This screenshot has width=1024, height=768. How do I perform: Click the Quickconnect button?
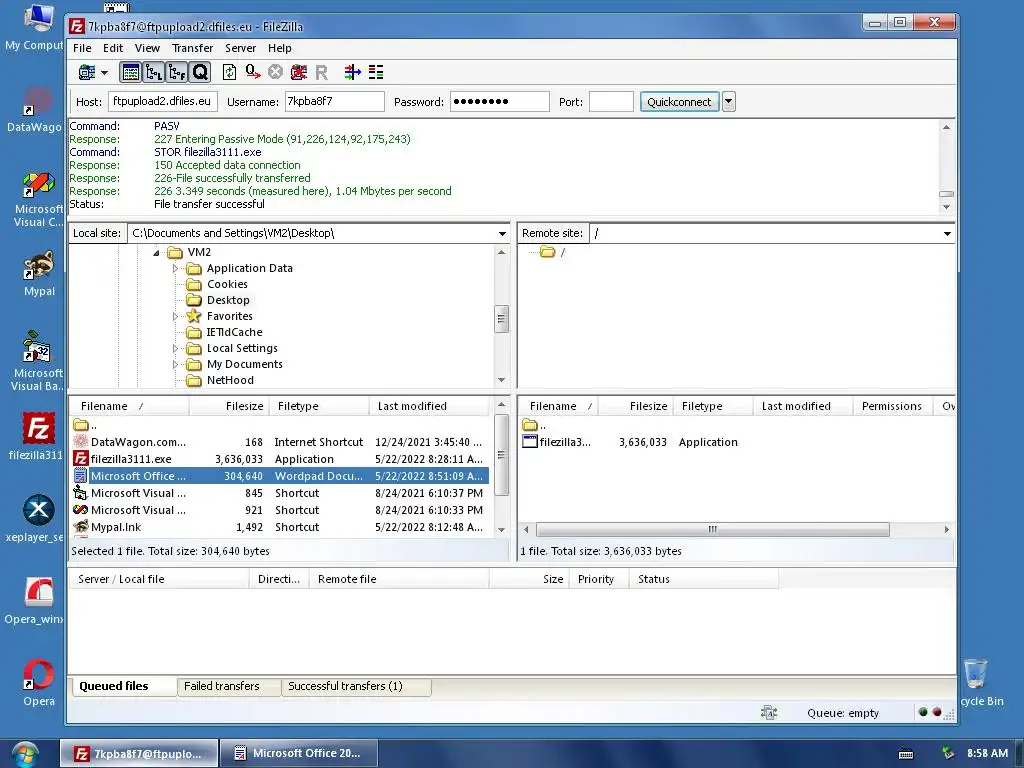point(679,101)
